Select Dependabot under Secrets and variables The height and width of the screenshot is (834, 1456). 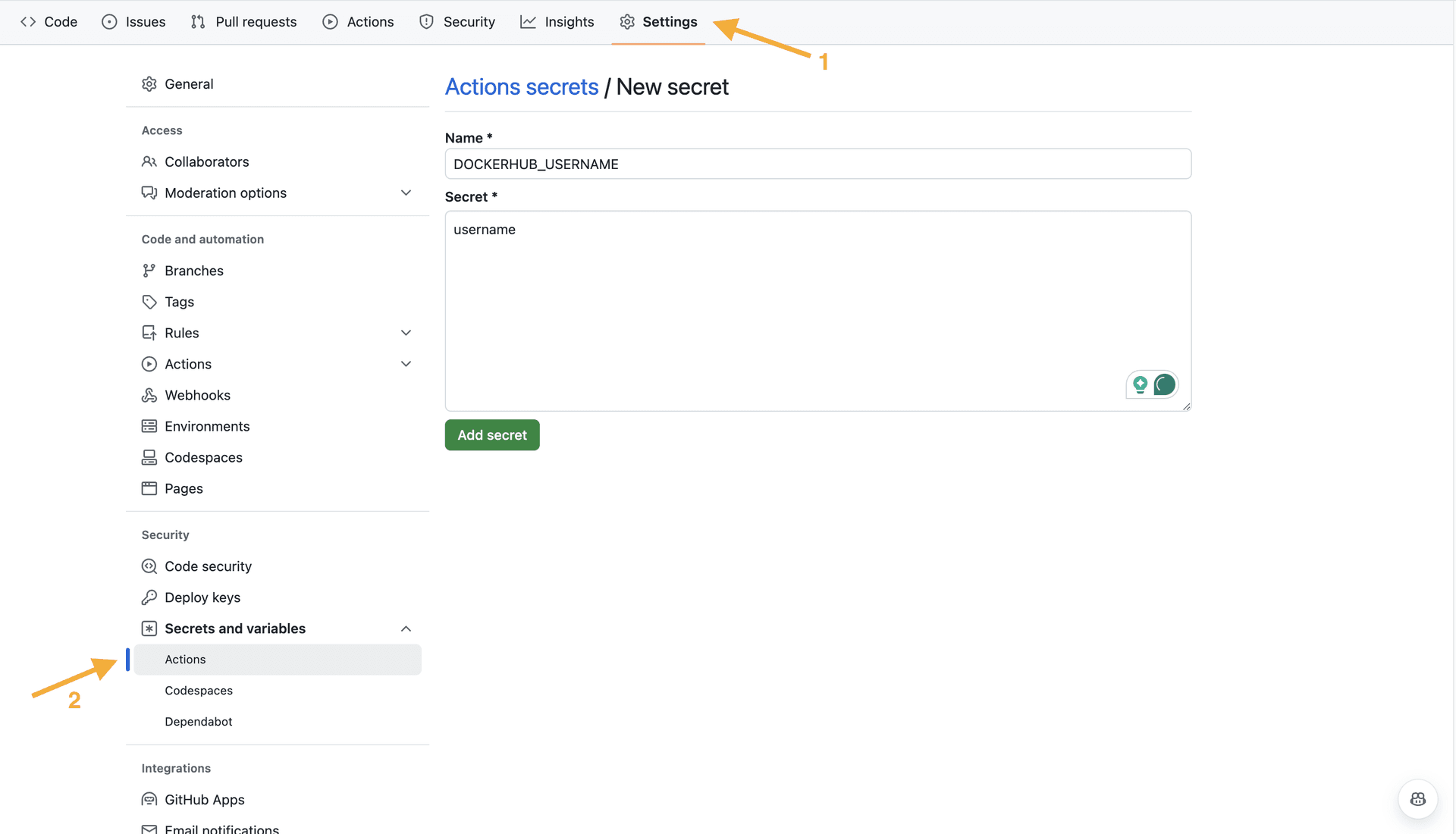pyautogui.click(x=278, y=722)
